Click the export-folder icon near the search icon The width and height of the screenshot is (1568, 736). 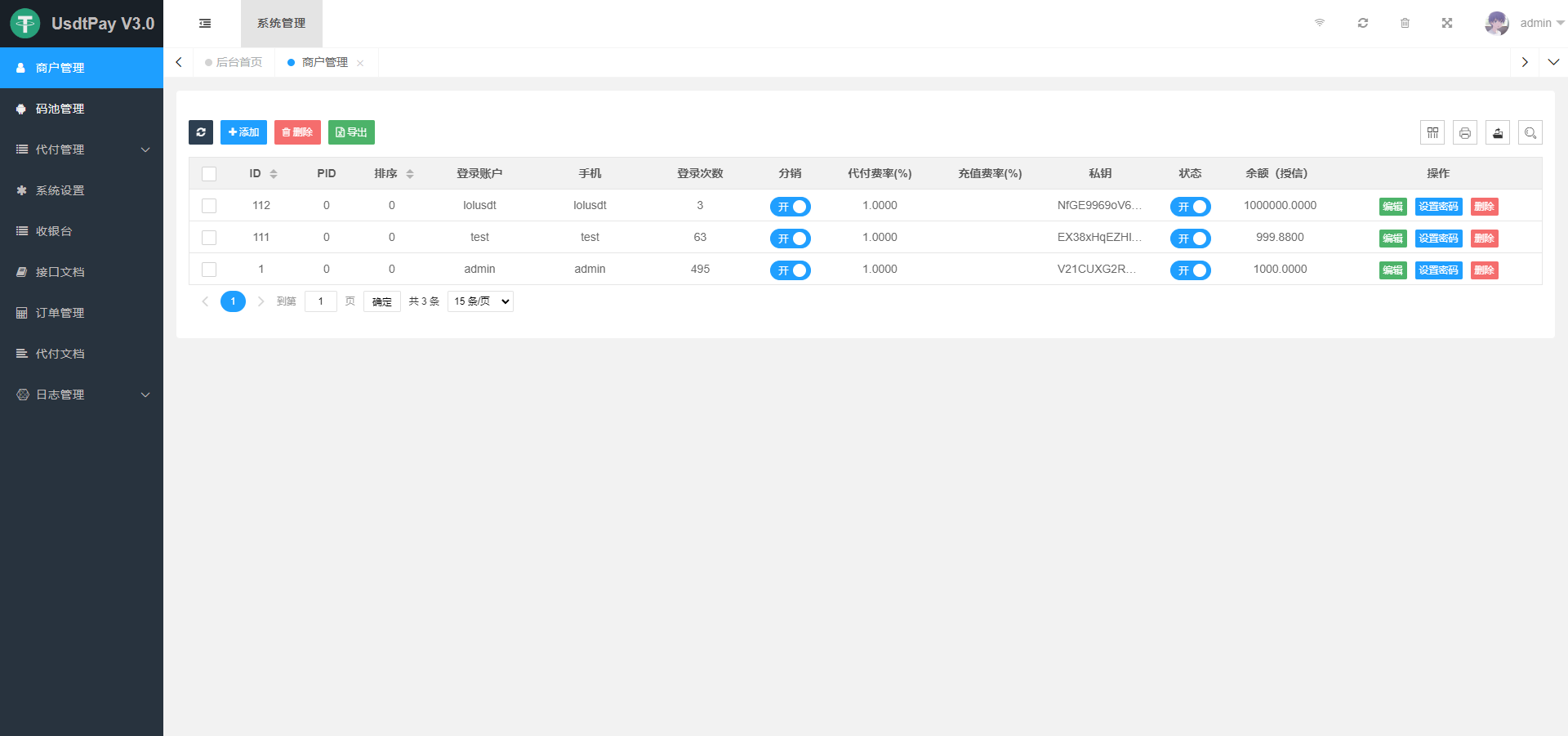(x=1497, y=132)
